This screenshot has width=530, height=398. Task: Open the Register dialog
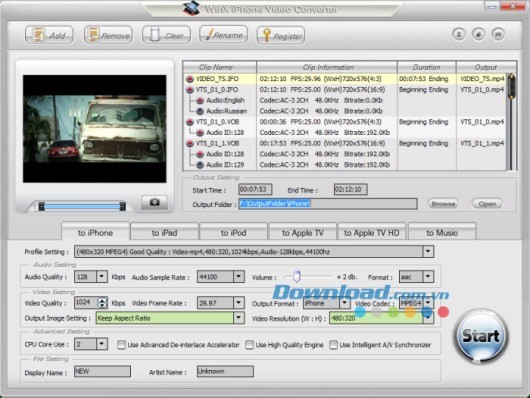[281, 36]
